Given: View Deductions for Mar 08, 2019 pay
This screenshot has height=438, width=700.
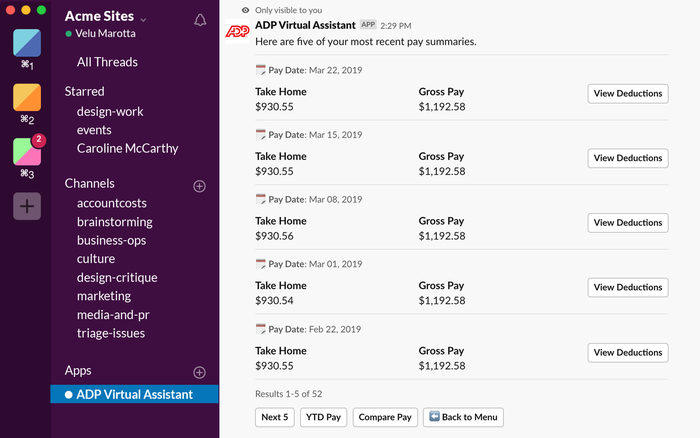Looking at the screenshot, I should (x=628, y=223).
